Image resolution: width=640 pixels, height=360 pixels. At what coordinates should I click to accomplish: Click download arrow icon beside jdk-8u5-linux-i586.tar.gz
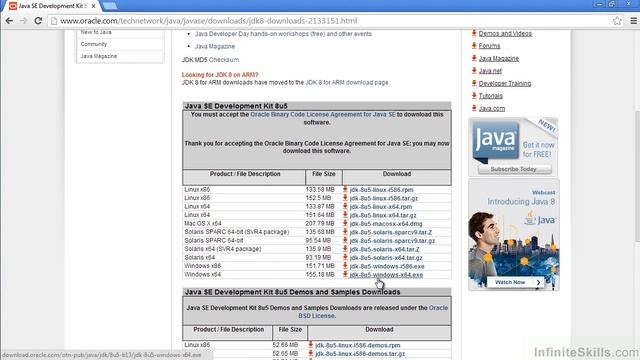click(345, 198)
